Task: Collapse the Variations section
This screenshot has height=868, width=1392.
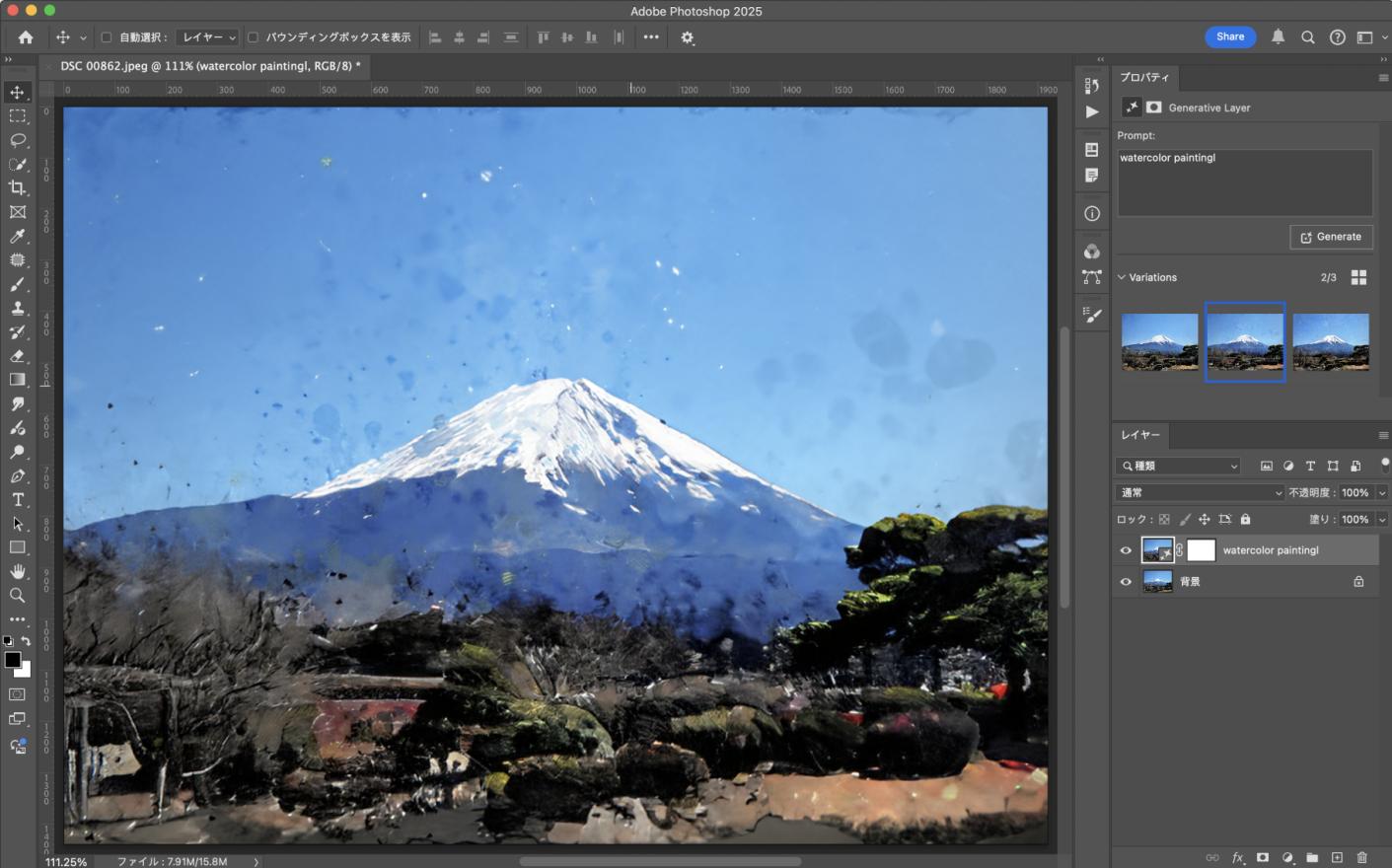Action: click(x=1122, y=277)
